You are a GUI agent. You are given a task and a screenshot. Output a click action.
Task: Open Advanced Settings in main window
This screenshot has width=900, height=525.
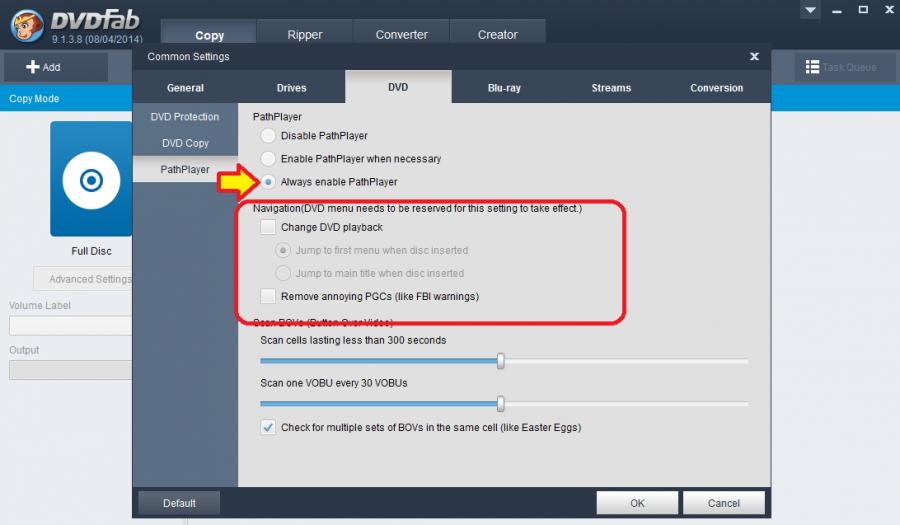pyautogui.click(x=83, y=279)
